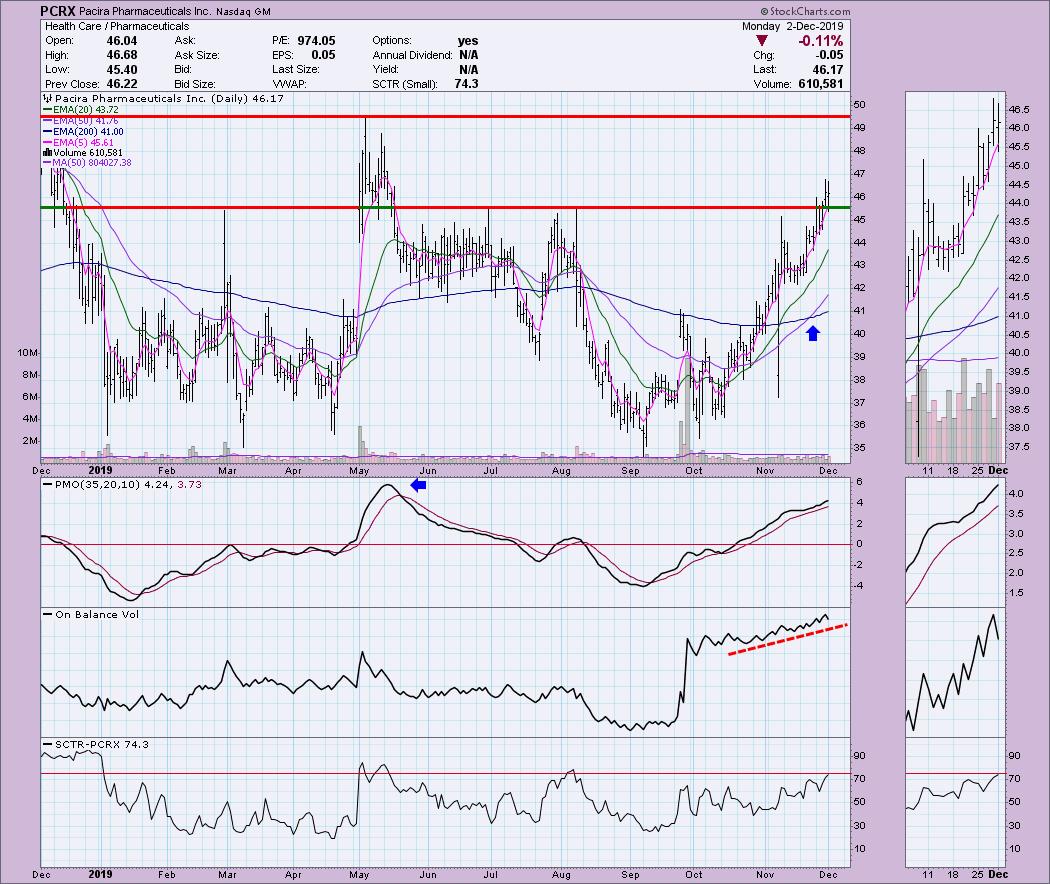
Task: Click the On Balance Vol indicator label
Action: (91, 614)
